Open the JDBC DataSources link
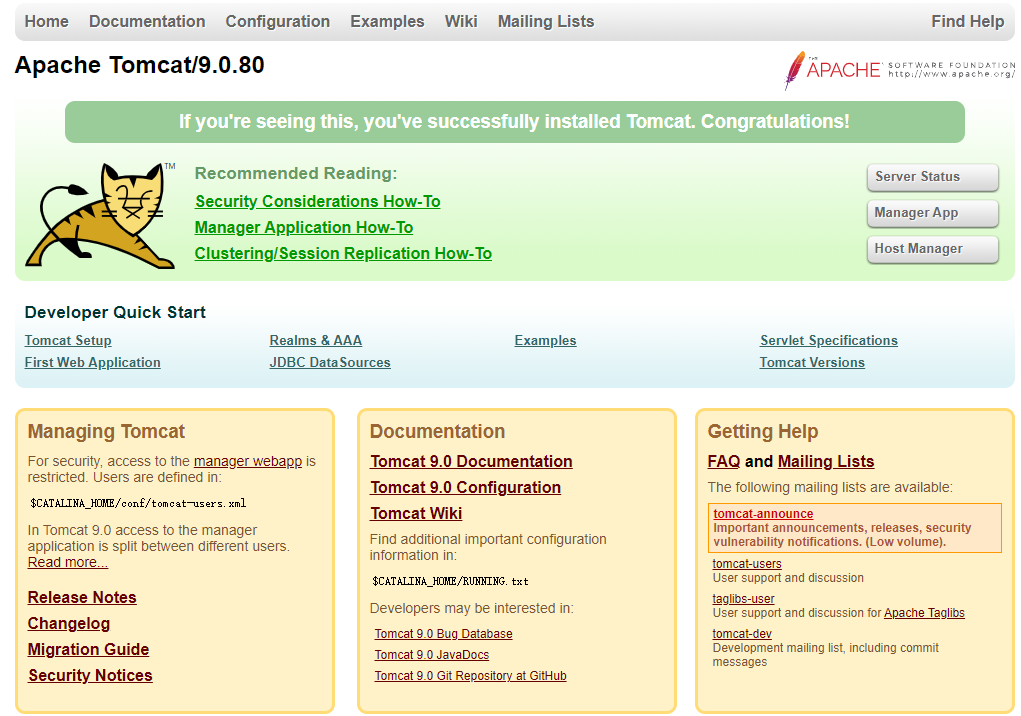Image resolution: width=1021 pixels, height=716 pixels. click(x=330, y=363)
